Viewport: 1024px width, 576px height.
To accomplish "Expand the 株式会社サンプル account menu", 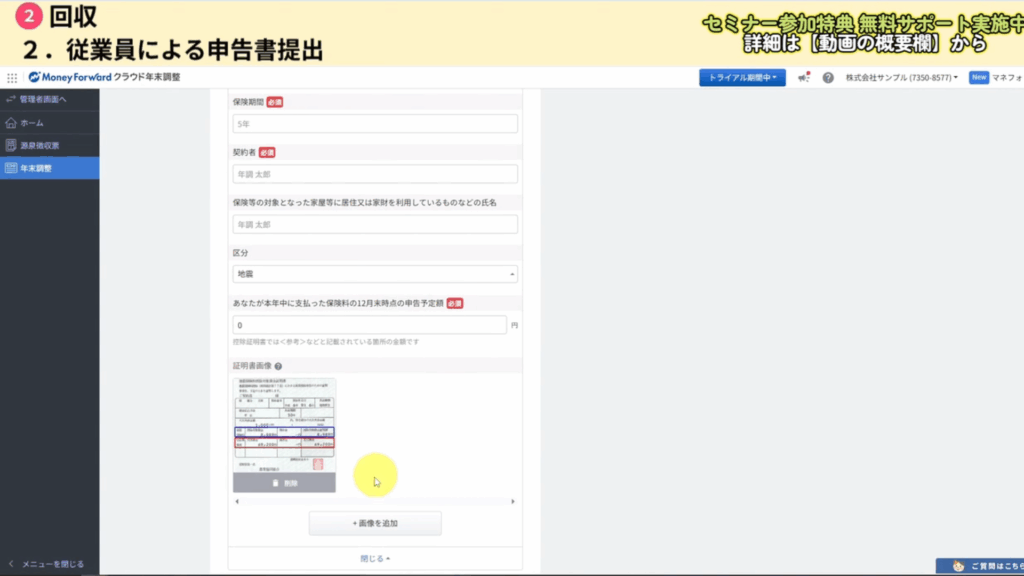I will tap(901, 77).
